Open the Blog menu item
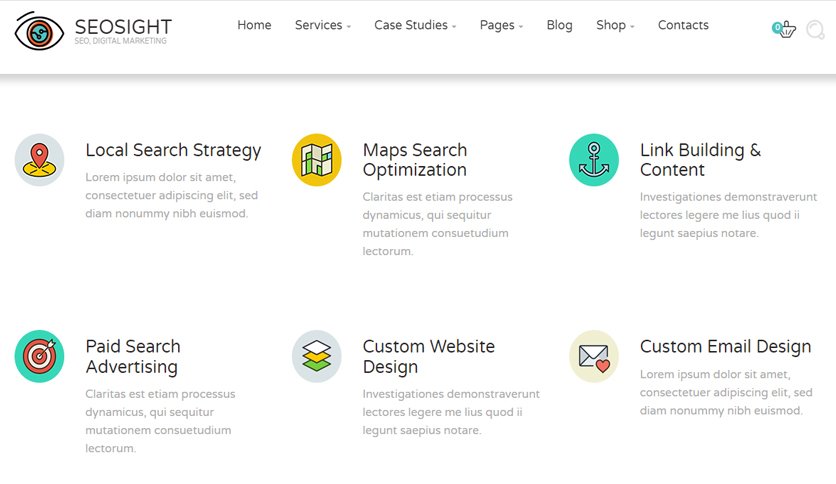This screenshot has width=836, height=484. click(x=559, y=25)
